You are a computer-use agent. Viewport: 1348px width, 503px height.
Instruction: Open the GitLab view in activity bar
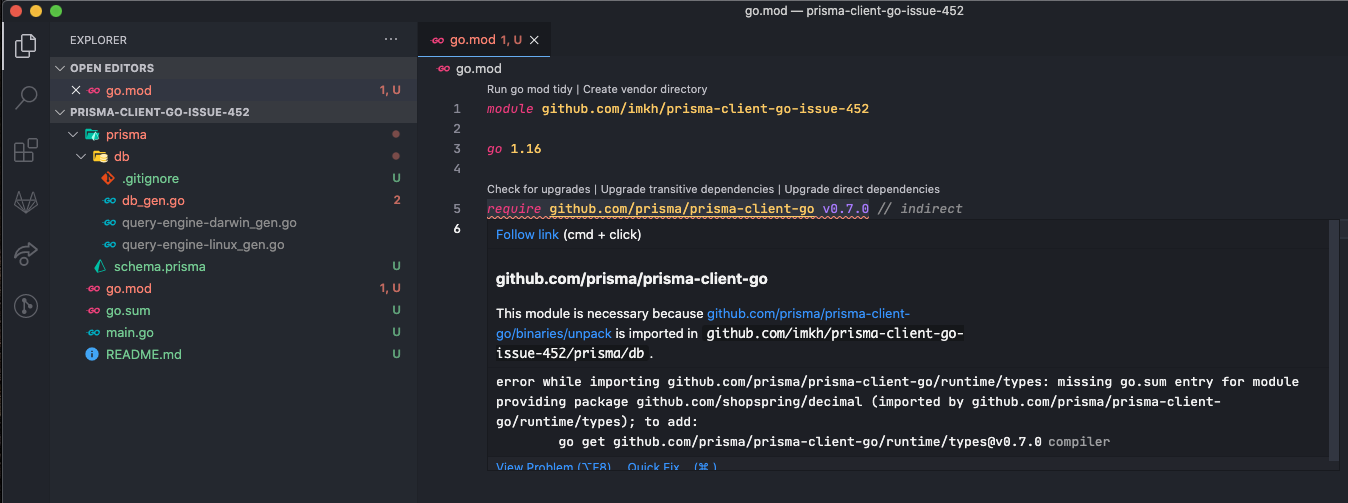point(26,203)
